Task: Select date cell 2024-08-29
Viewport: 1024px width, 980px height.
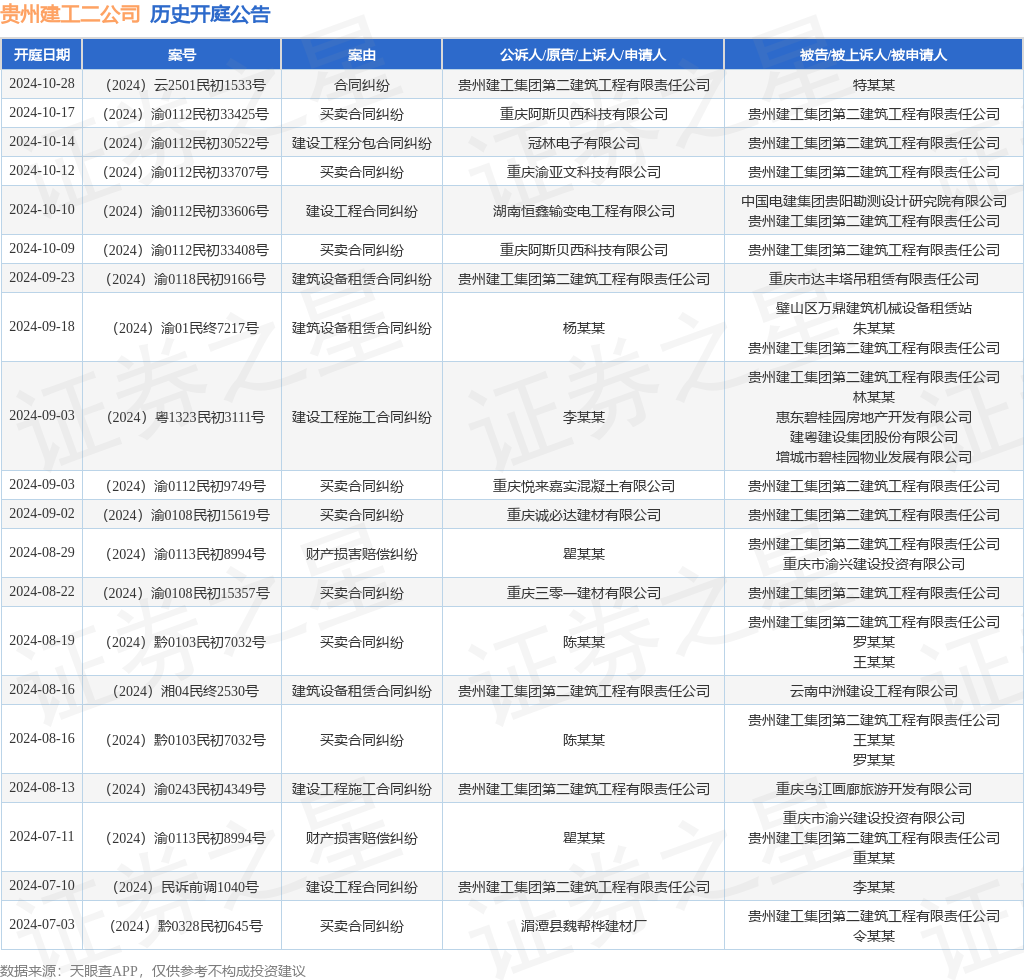Action: click(42, 552)
